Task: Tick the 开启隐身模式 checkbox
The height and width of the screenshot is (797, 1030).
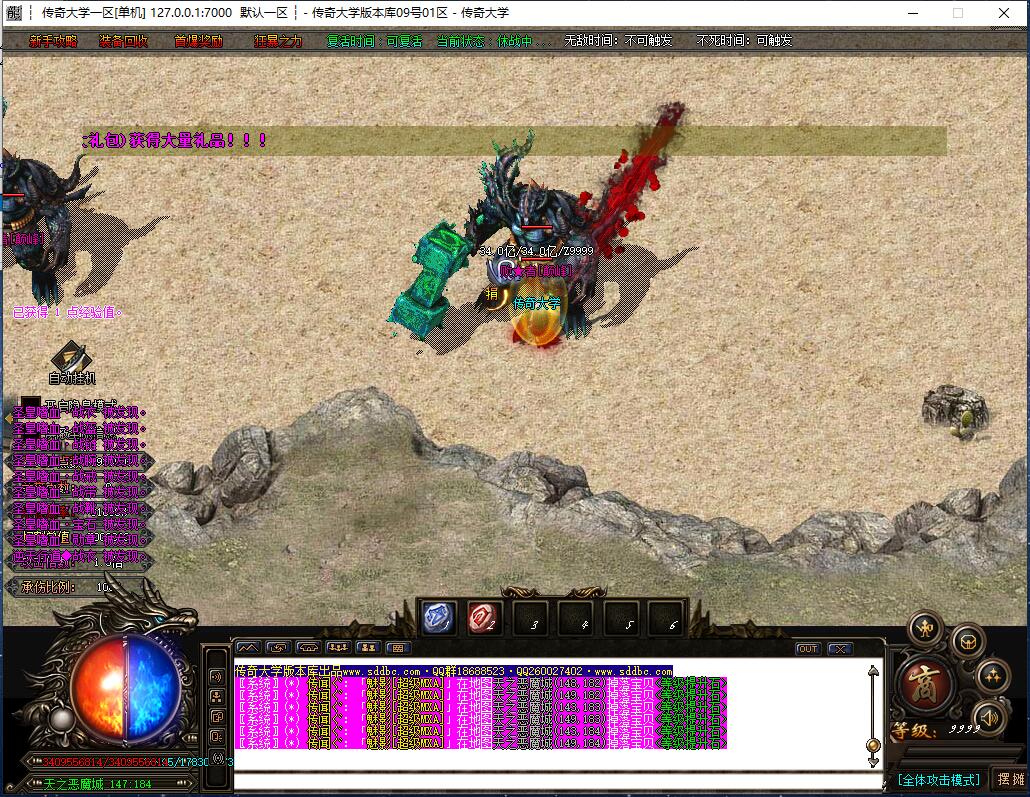Action: tap(30, 403)
